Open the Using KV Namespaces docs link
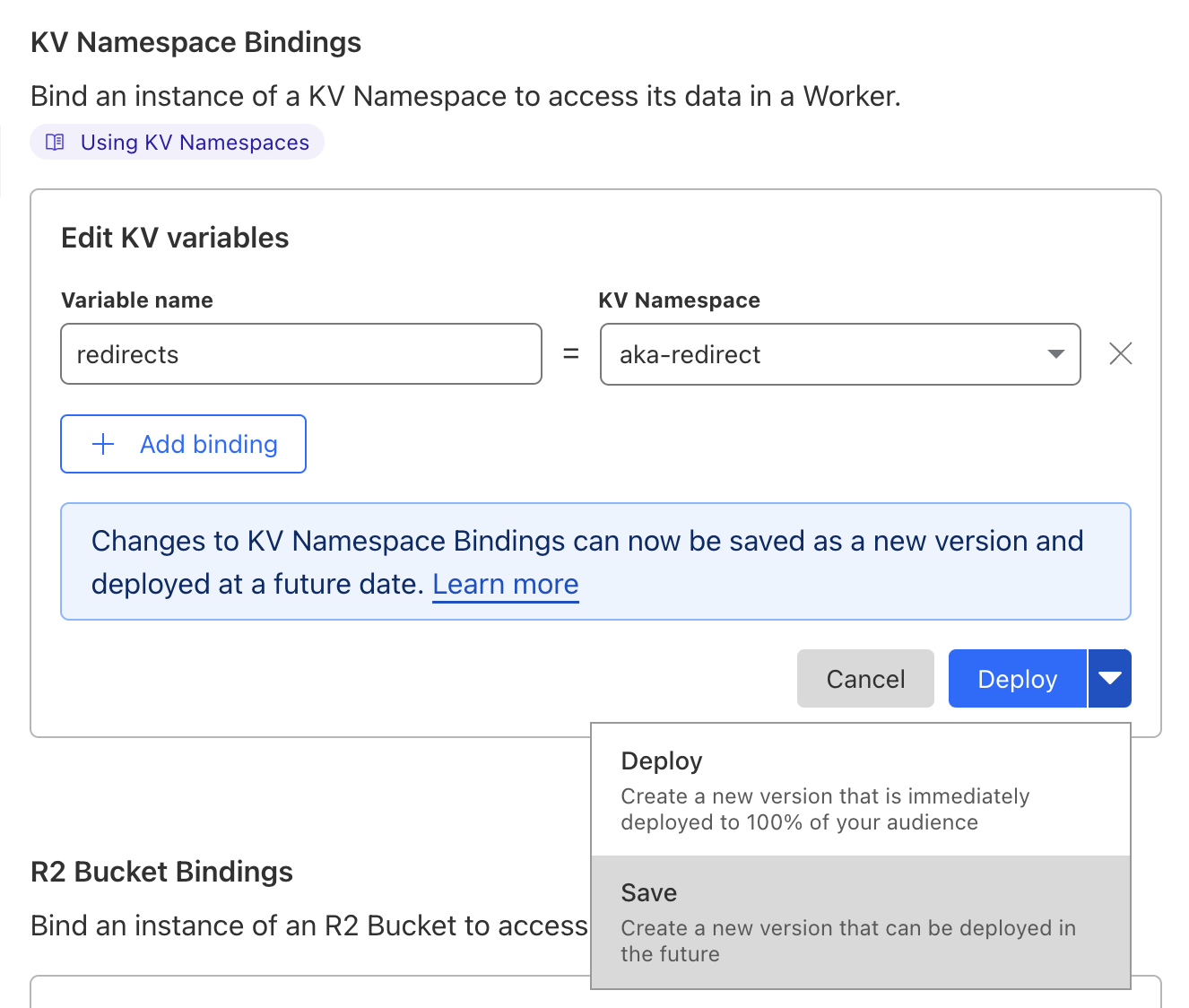This screenshot has width=1189, height=1008. (177, 142)
